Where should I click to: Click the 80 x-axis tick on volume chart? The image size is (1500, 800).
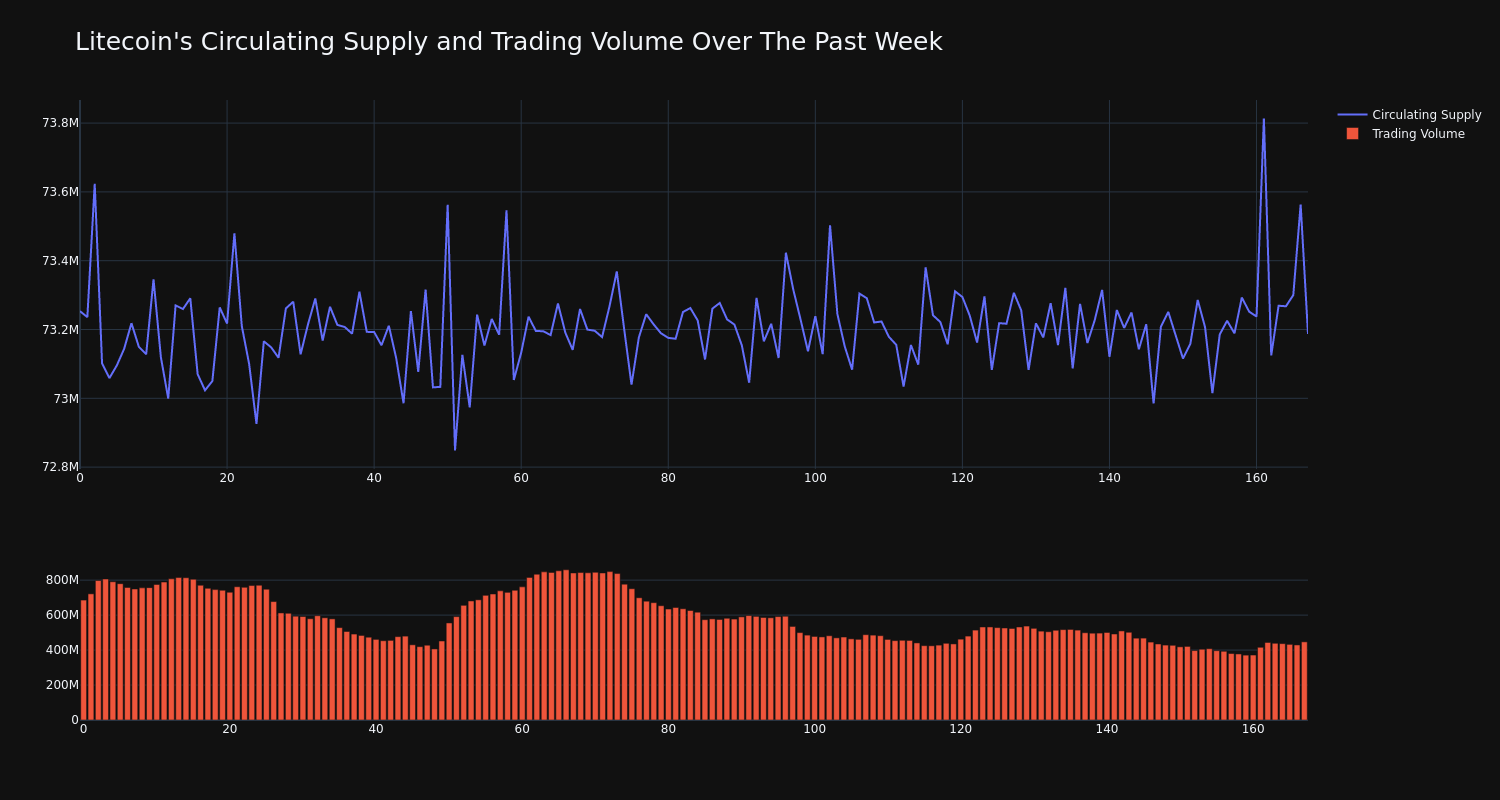(x=668, y=729)
